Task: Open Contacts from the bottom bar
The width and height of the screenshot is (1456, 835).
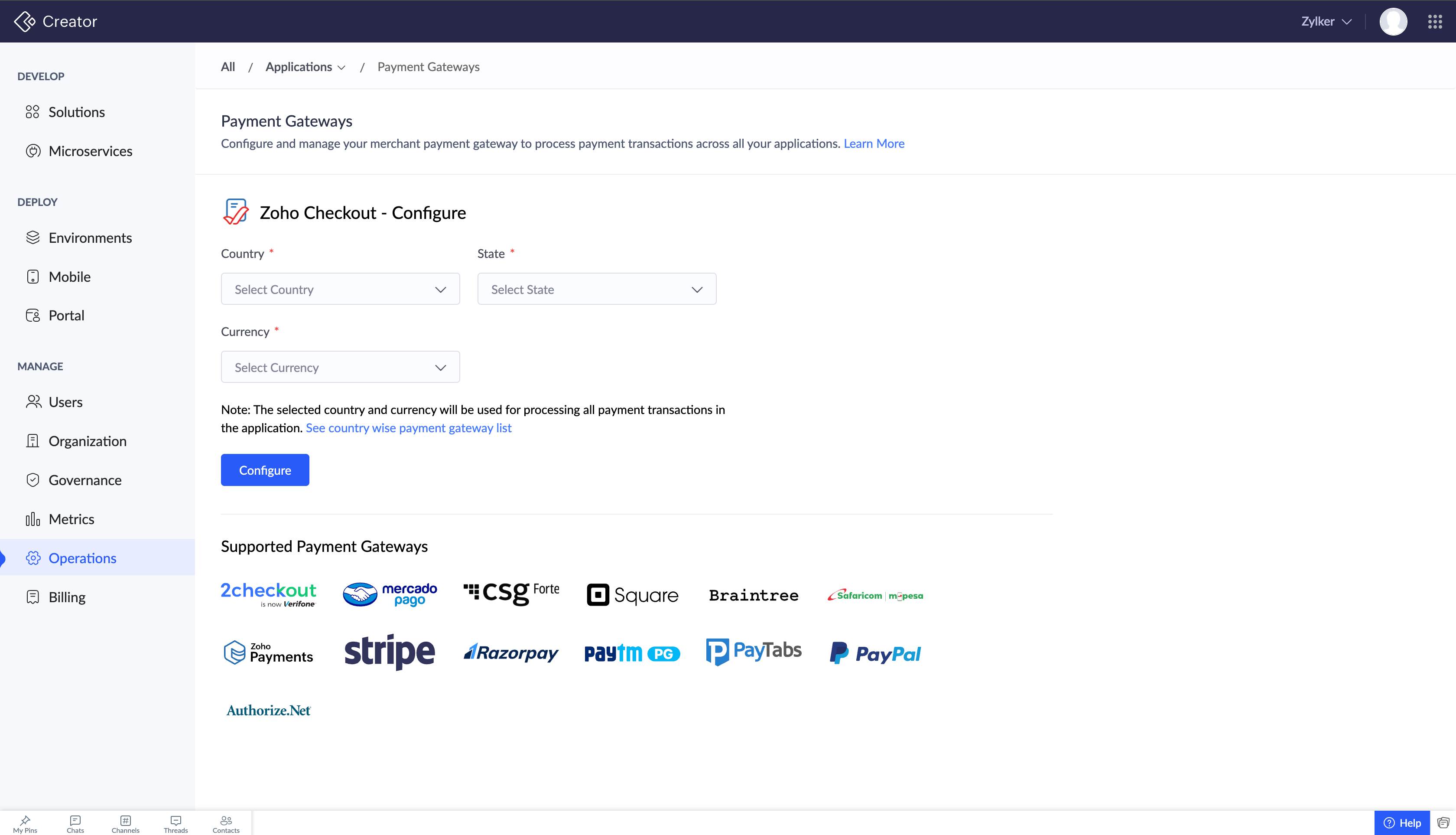Action: (226, 824)
